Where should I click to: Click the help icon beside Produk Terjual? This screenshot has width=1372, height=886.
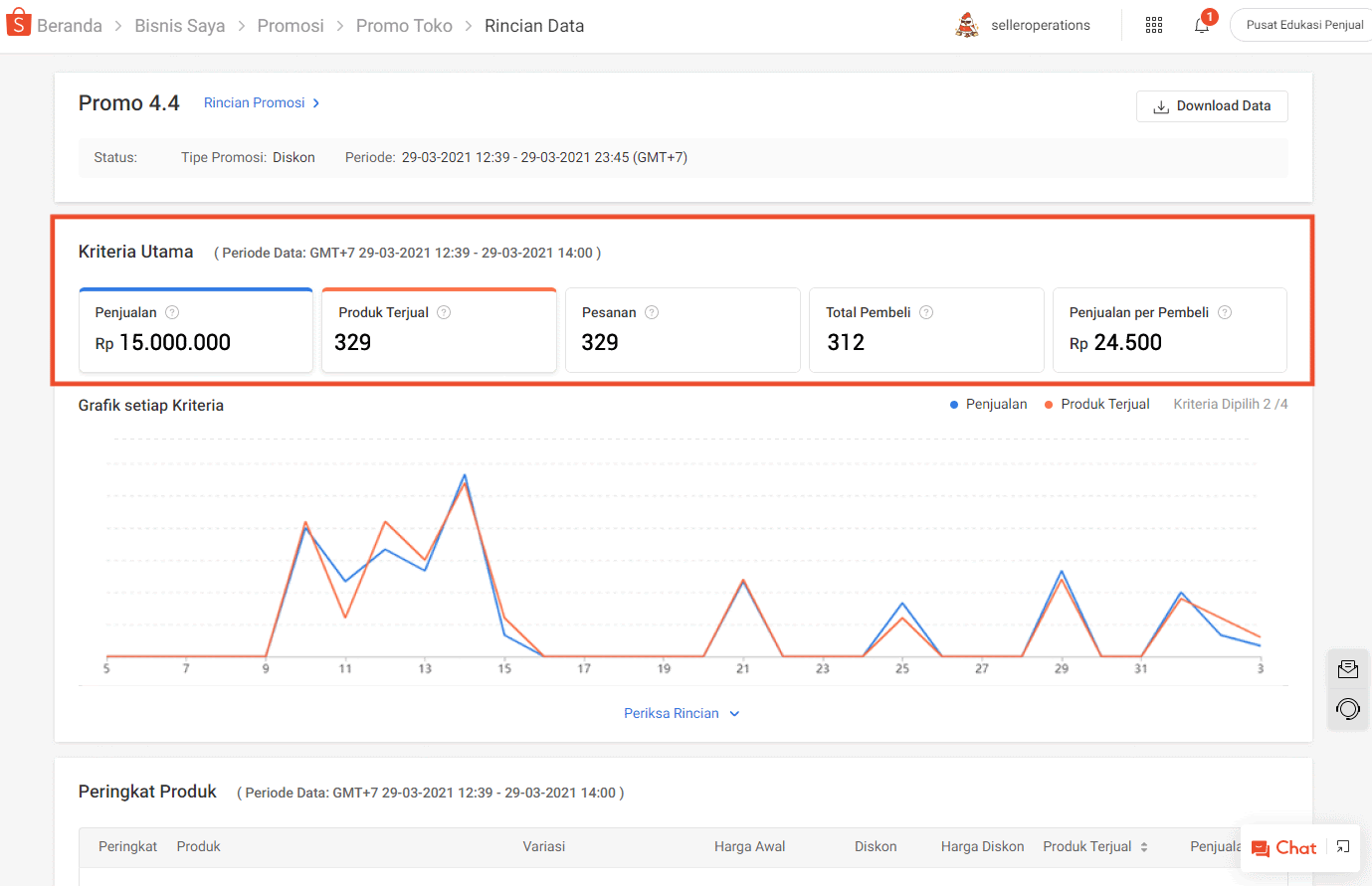point(444,312)
